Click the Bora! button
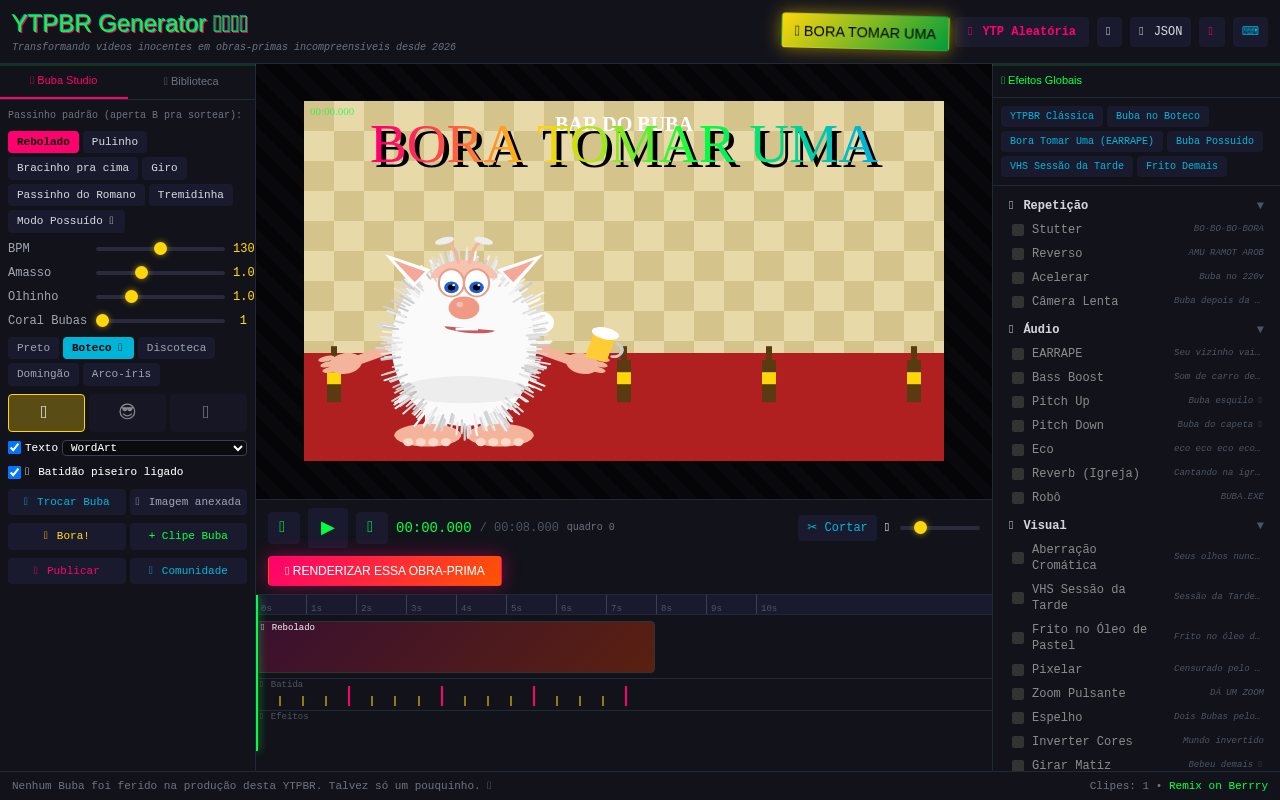This screenshot has width=1280, height=800. [67, 536]
